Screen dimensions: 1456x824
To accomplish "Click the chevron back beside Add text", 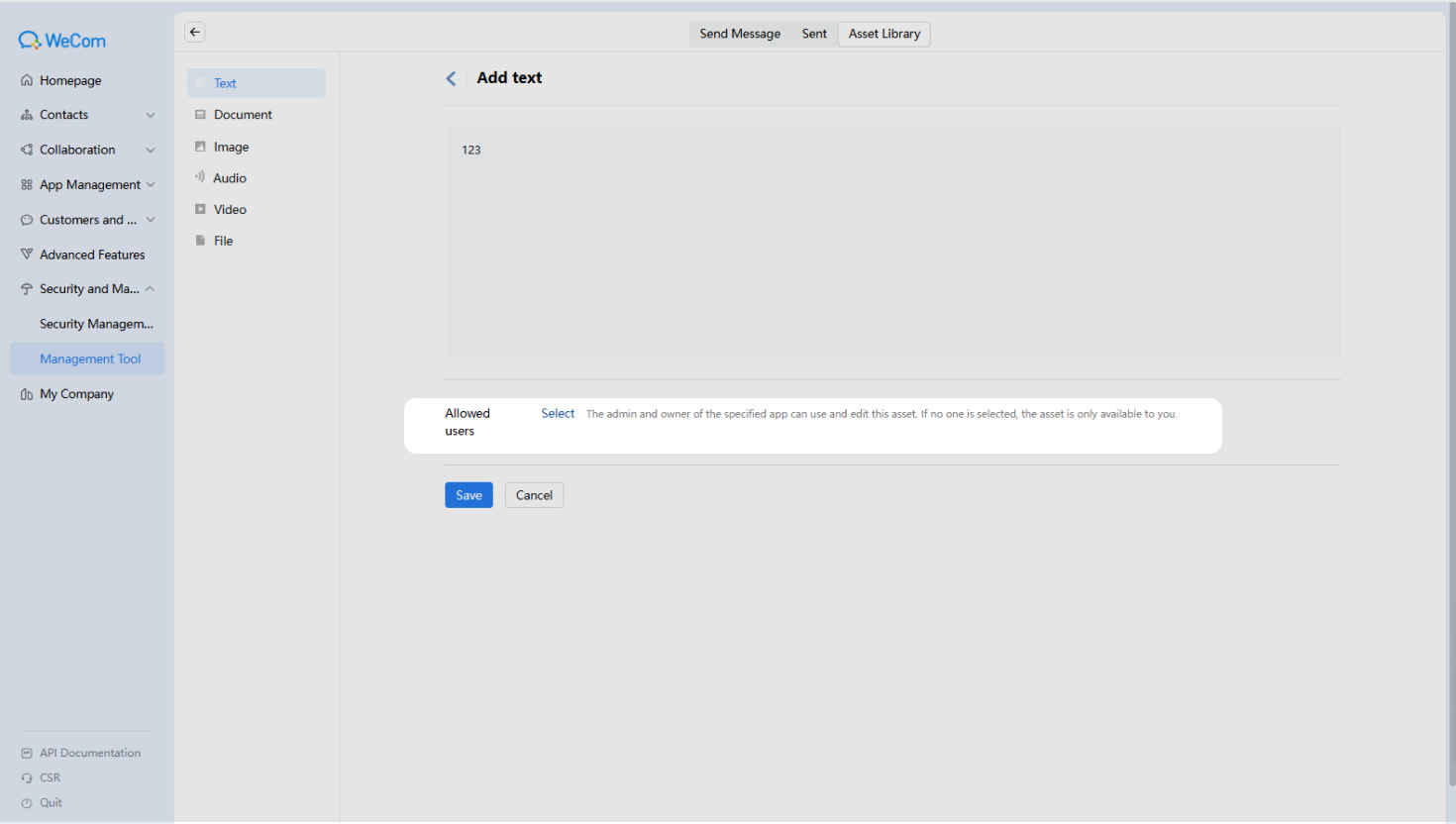I will (451, 78).
